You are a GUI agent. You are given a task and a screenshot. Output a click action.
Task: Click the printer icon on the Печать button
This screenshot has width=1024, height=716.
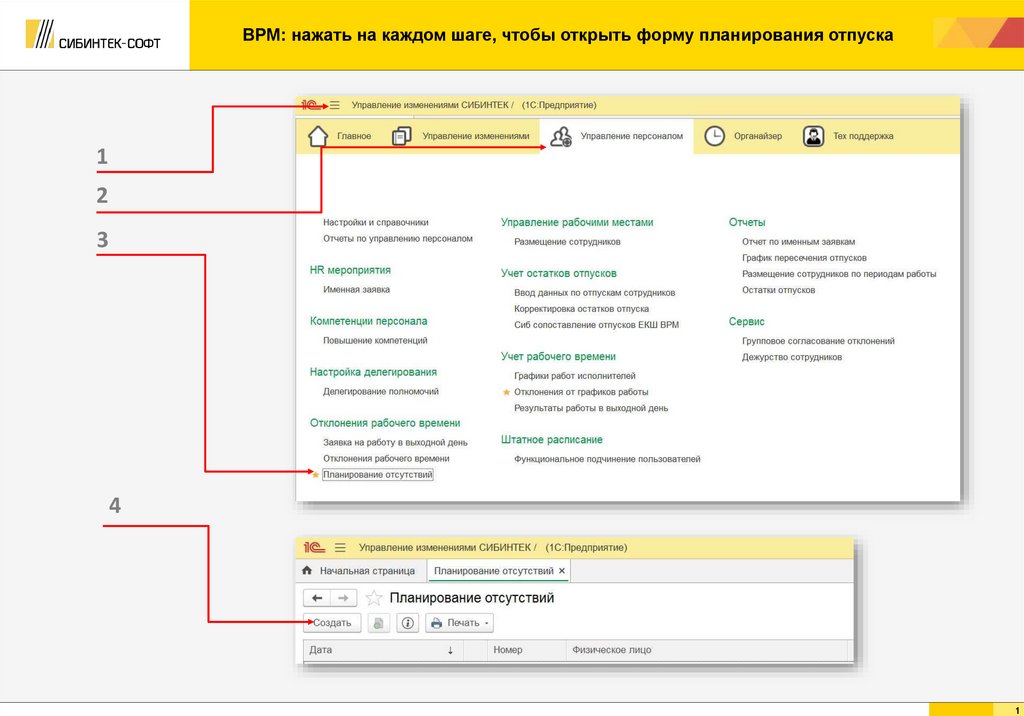436,623
